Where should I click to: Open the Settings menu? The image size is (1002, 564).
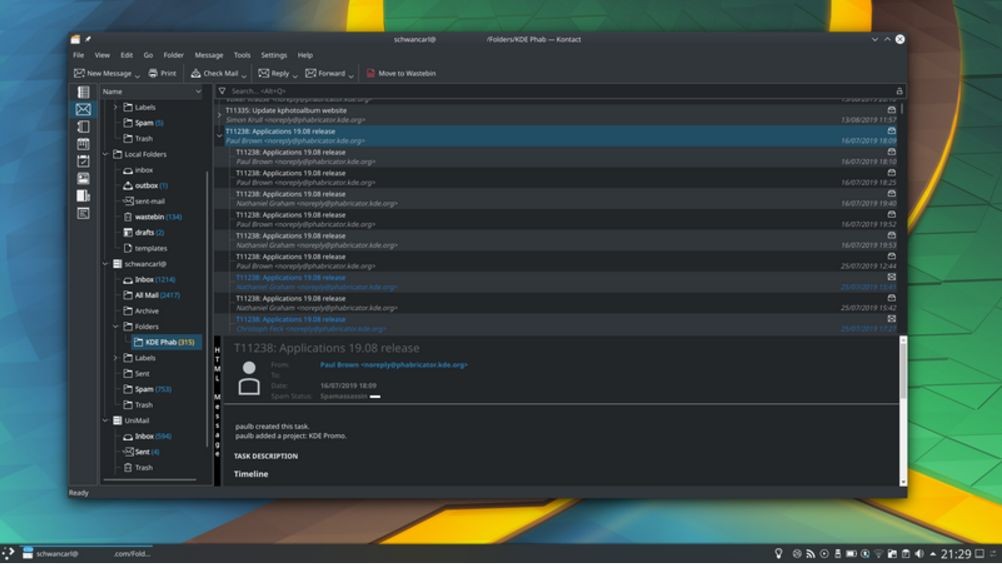pyautogui.click(x=274, y=56)
